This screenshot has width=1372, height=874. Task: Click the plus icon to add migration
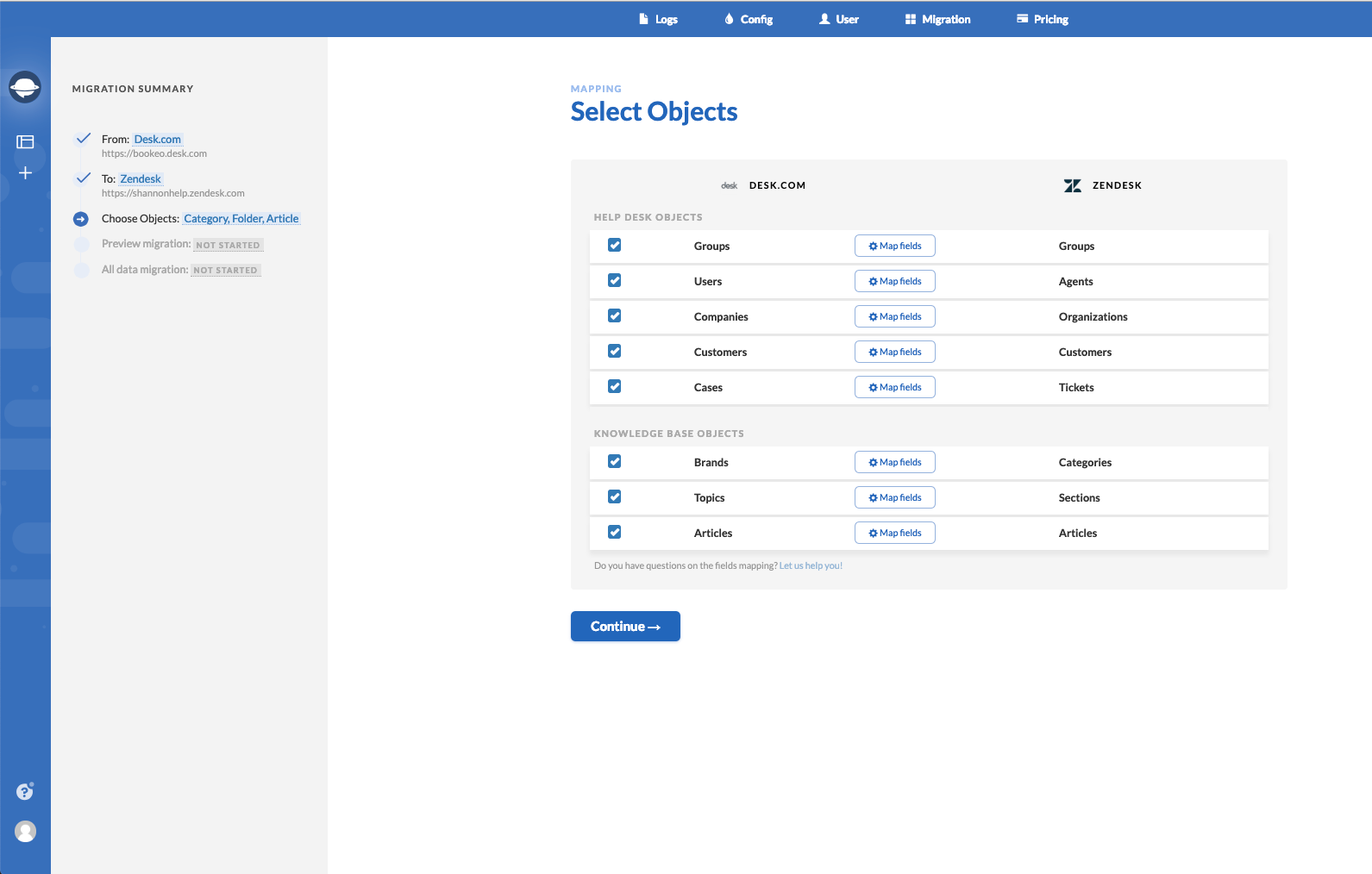click(25, 173)
